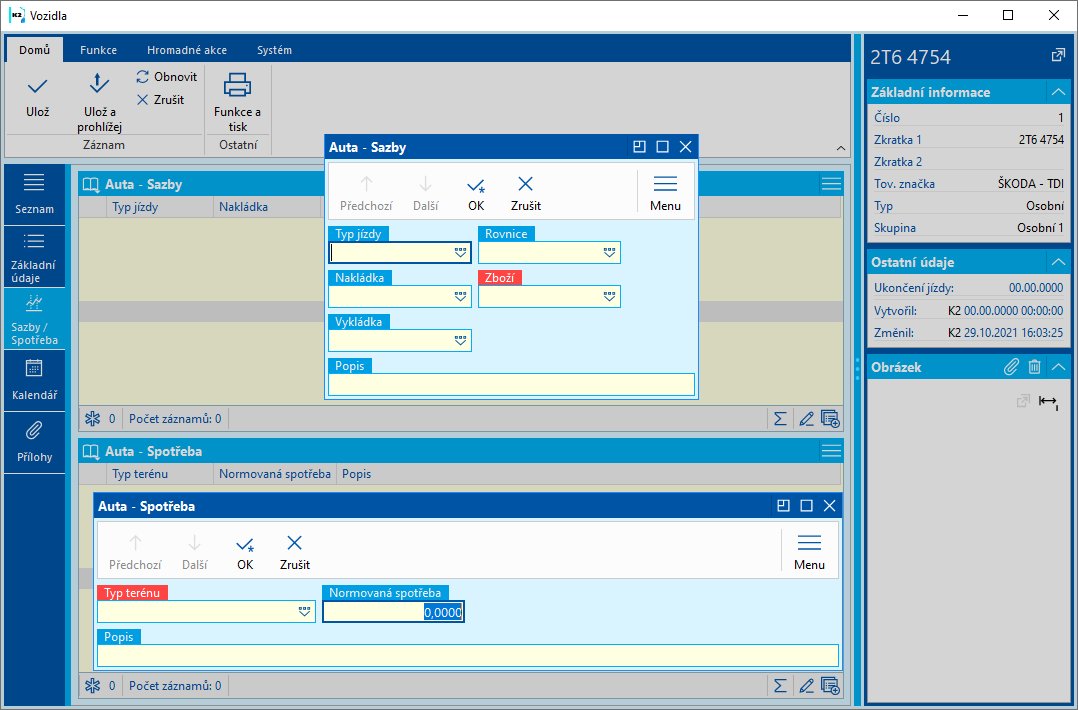Open Menu in Auta - Sazby dialog
Image resolution: width=1078 pixels, height=710 pixels.
[665, 192]
